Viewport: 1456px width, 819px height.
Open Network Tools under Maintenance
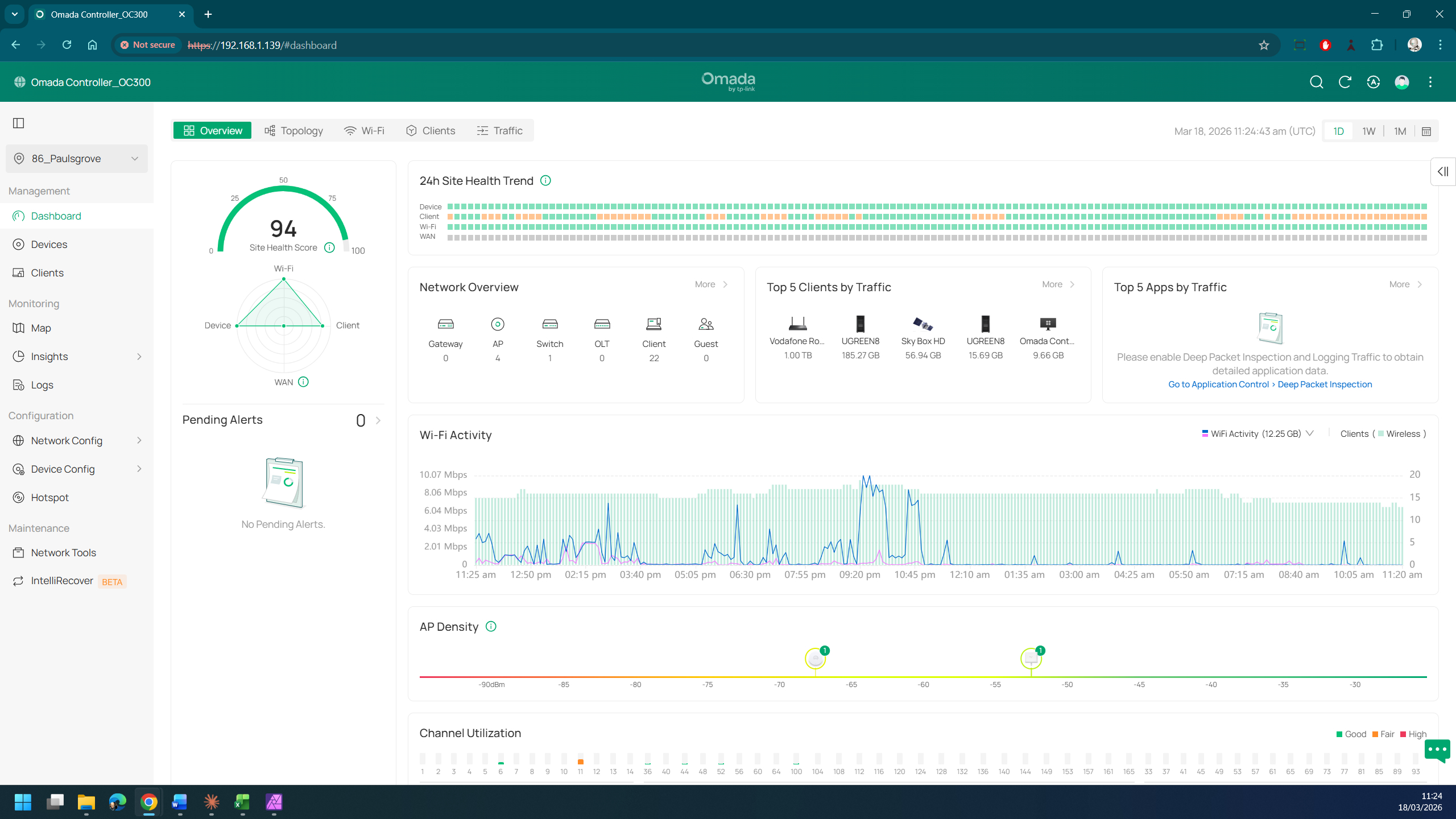tap(63, 552)
